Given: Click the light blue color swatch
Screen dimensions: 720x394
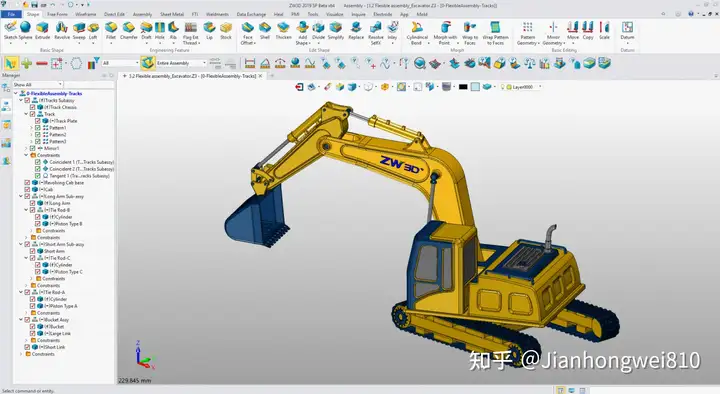Looking at the screenshot, I should tap(475, 87).
